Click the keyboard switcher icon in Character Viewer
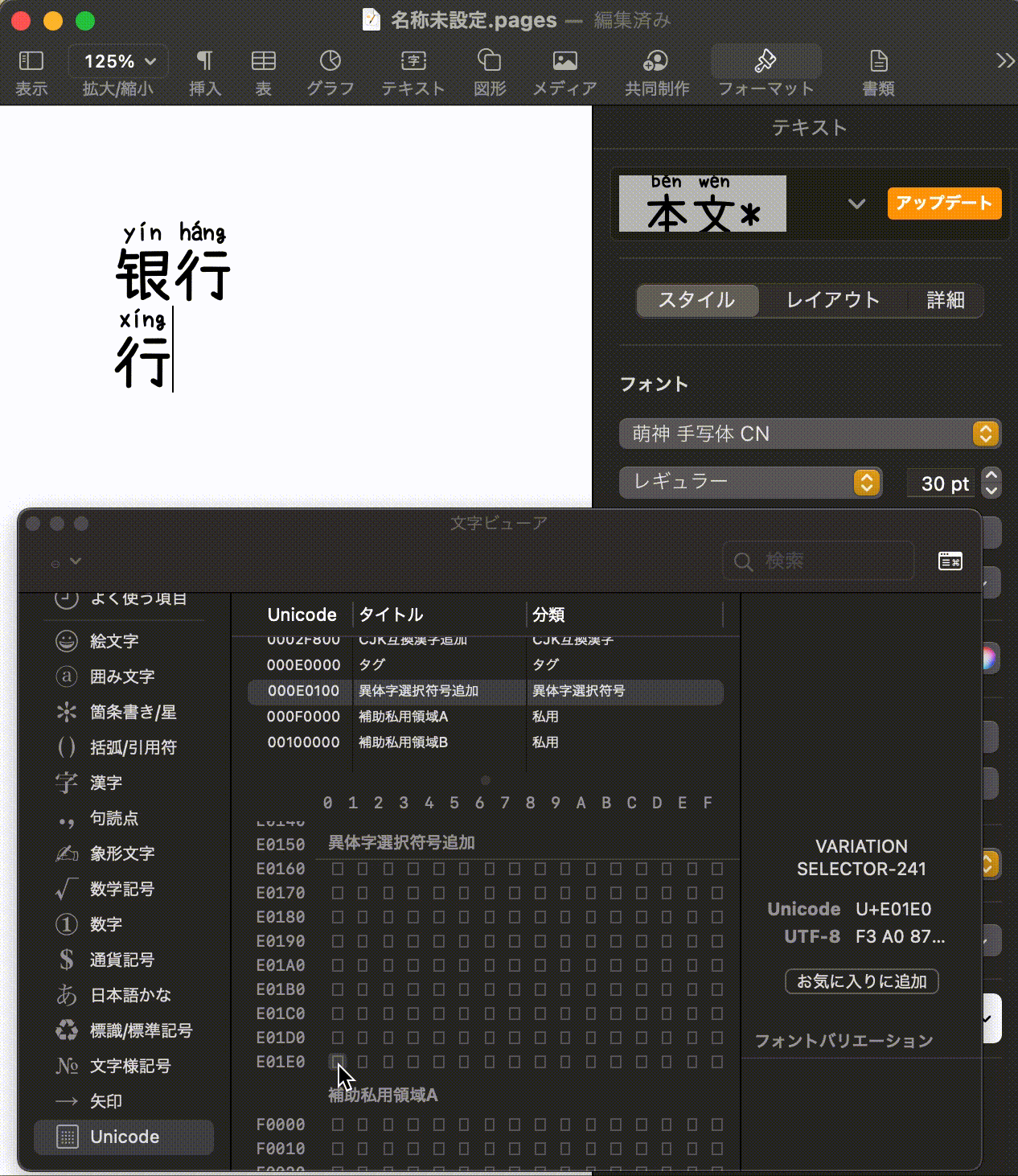Viewport: 1018px width, 1176px height. point(951,561)
